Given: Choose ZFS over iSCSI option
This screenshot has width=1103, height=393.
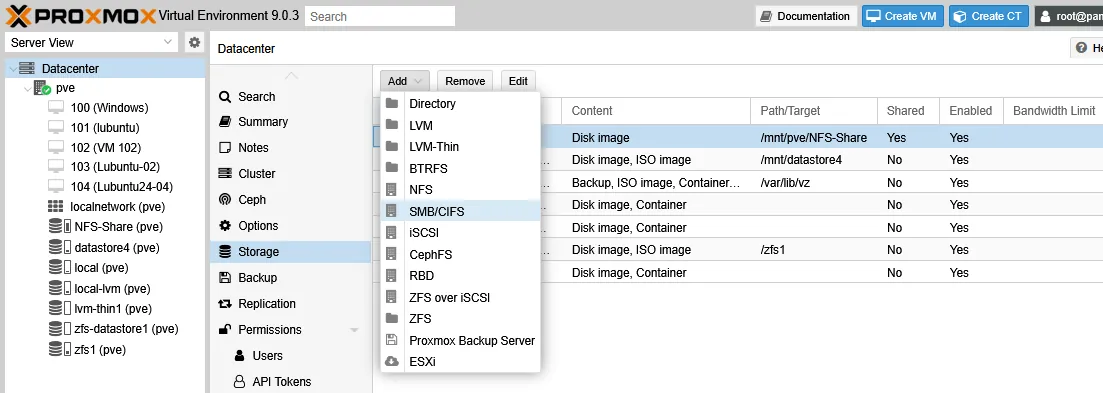Looking at the screenshot, I should (460, 297).
